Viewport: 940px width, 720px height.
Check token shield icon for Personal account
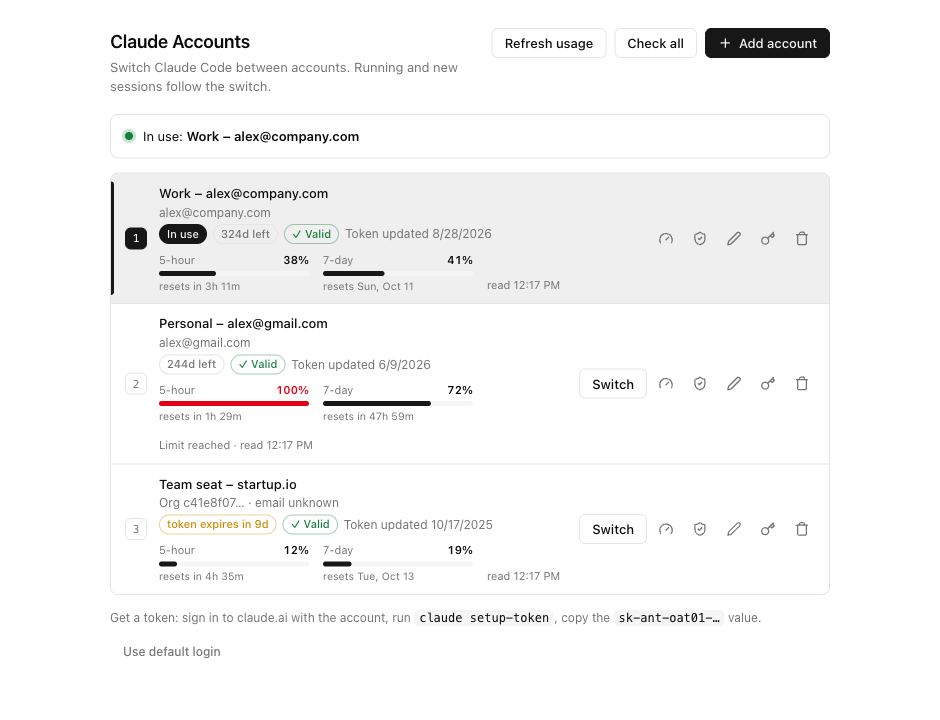(700, 384)
